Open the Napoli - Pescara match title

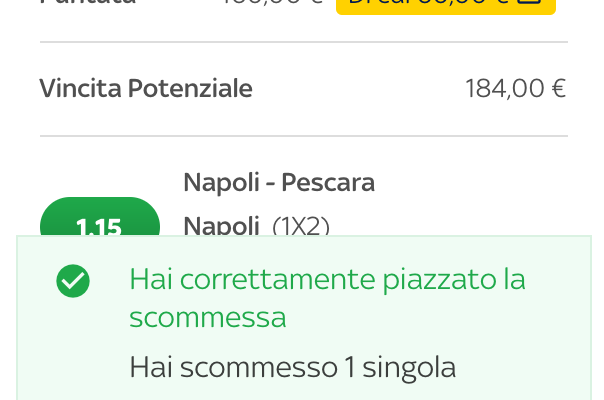point(279,182)
